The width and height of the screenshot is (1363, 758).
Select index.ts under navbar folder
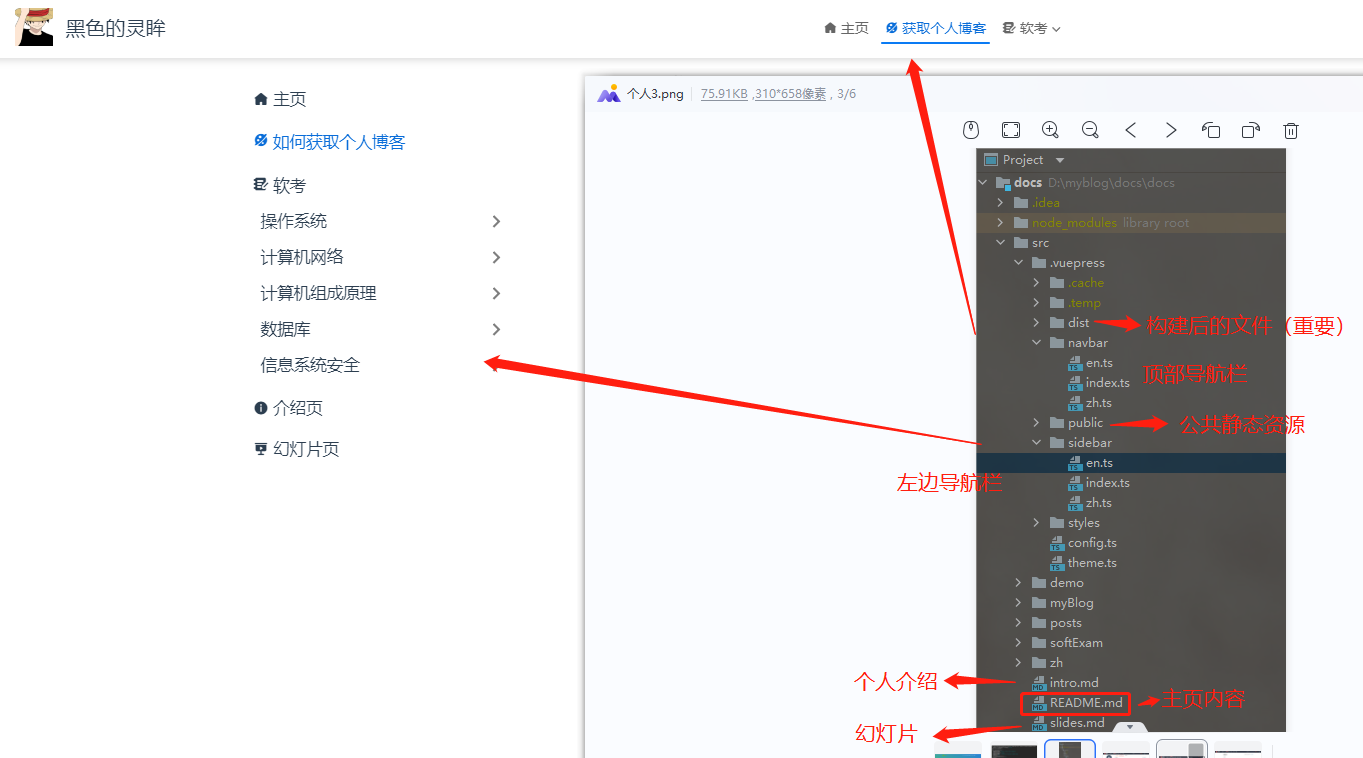pos(1099,383)
